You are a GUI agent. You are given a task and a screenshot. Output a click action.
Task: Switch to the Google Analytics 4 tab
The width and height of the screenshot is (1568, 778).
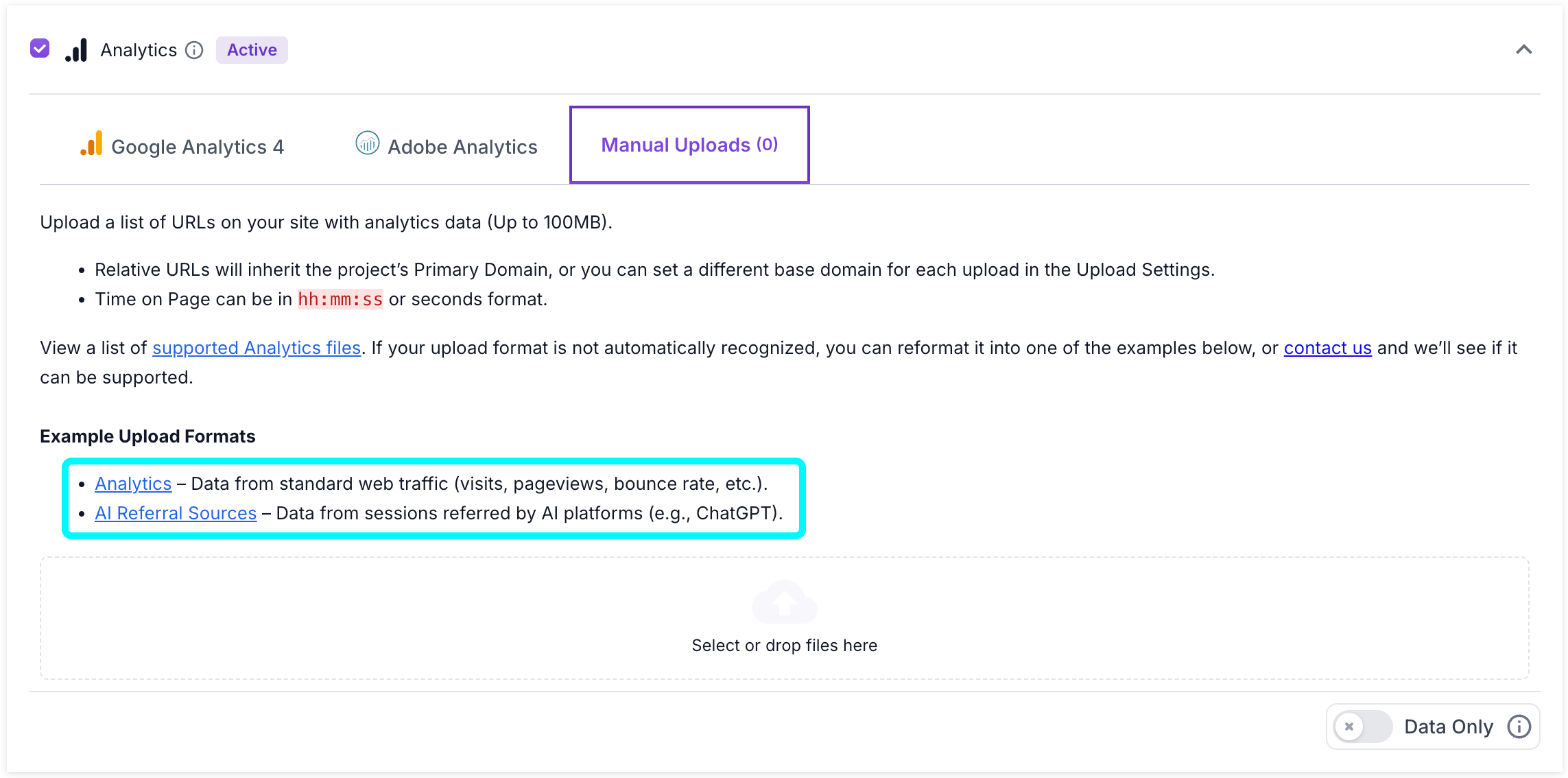point(182,145)
